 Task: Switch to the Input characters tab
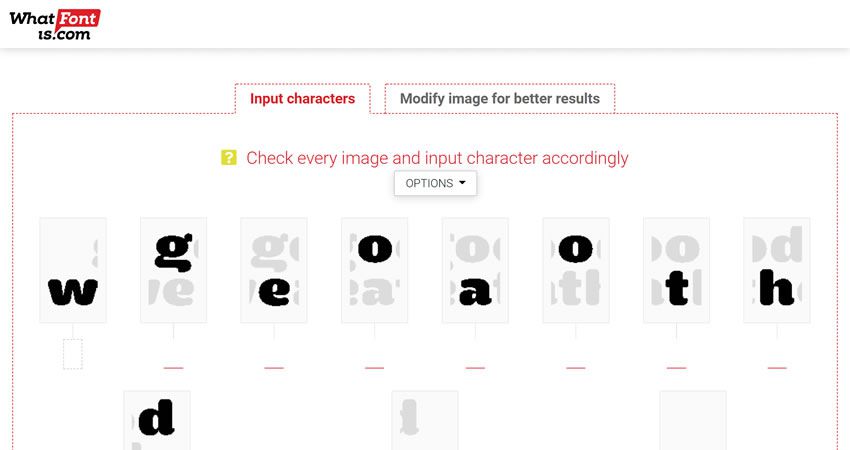click(x=302, y=99)
